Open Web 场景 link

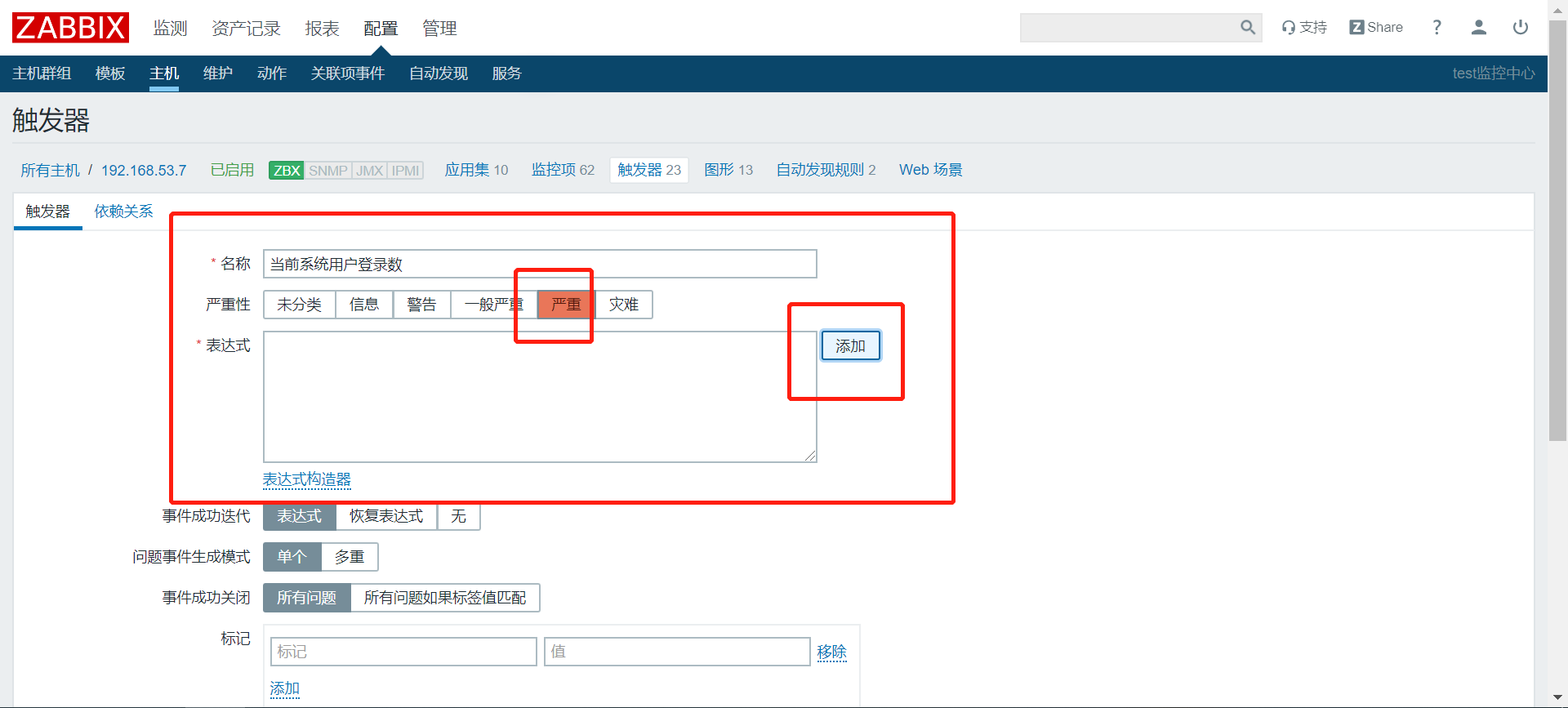(x=931, y=170)
